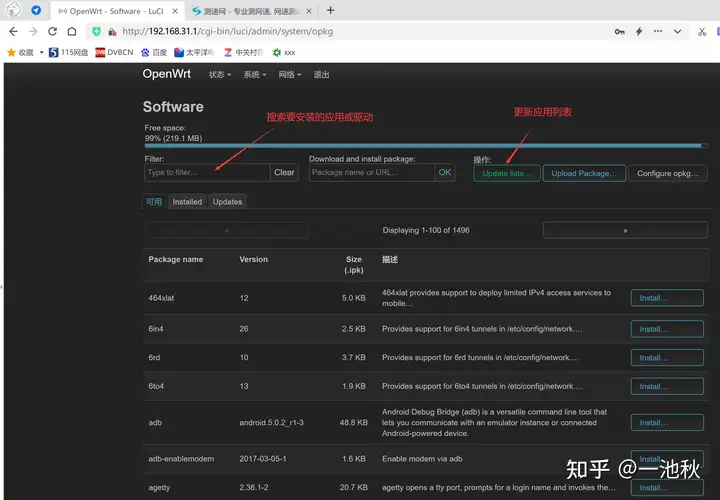Select the Installed tab
The image size is (720, 500).
tap(187, 202)
